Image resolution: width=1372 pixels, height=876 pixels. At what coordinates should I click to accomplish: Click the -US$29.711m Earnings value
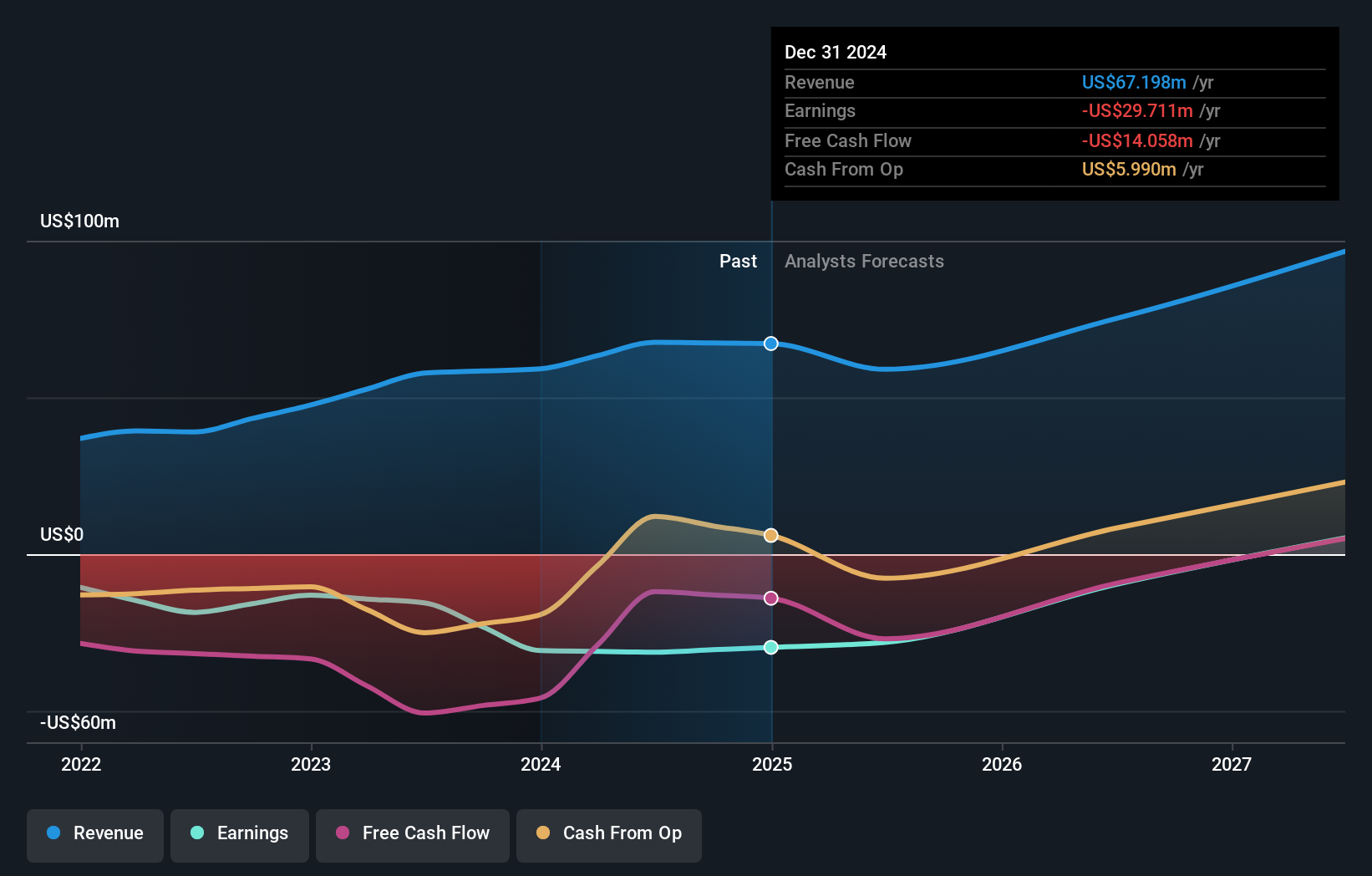1138,111
